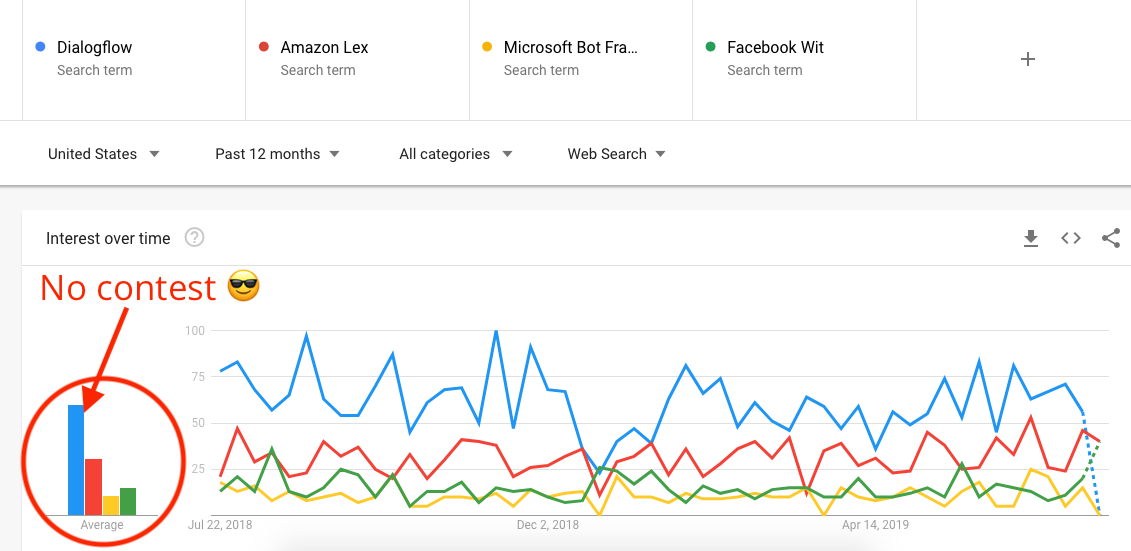Click the red Amazon Lex dot
Viewport: 1131px width, 551px height.
264,48
